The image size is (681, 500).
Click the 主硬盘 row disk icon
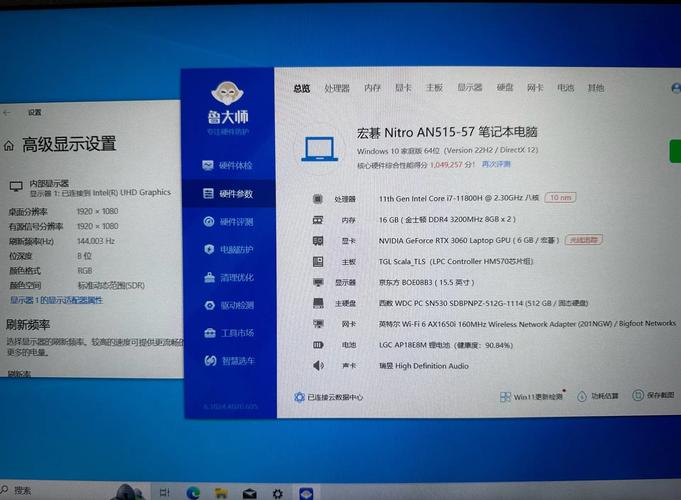[x=318, y=303]
